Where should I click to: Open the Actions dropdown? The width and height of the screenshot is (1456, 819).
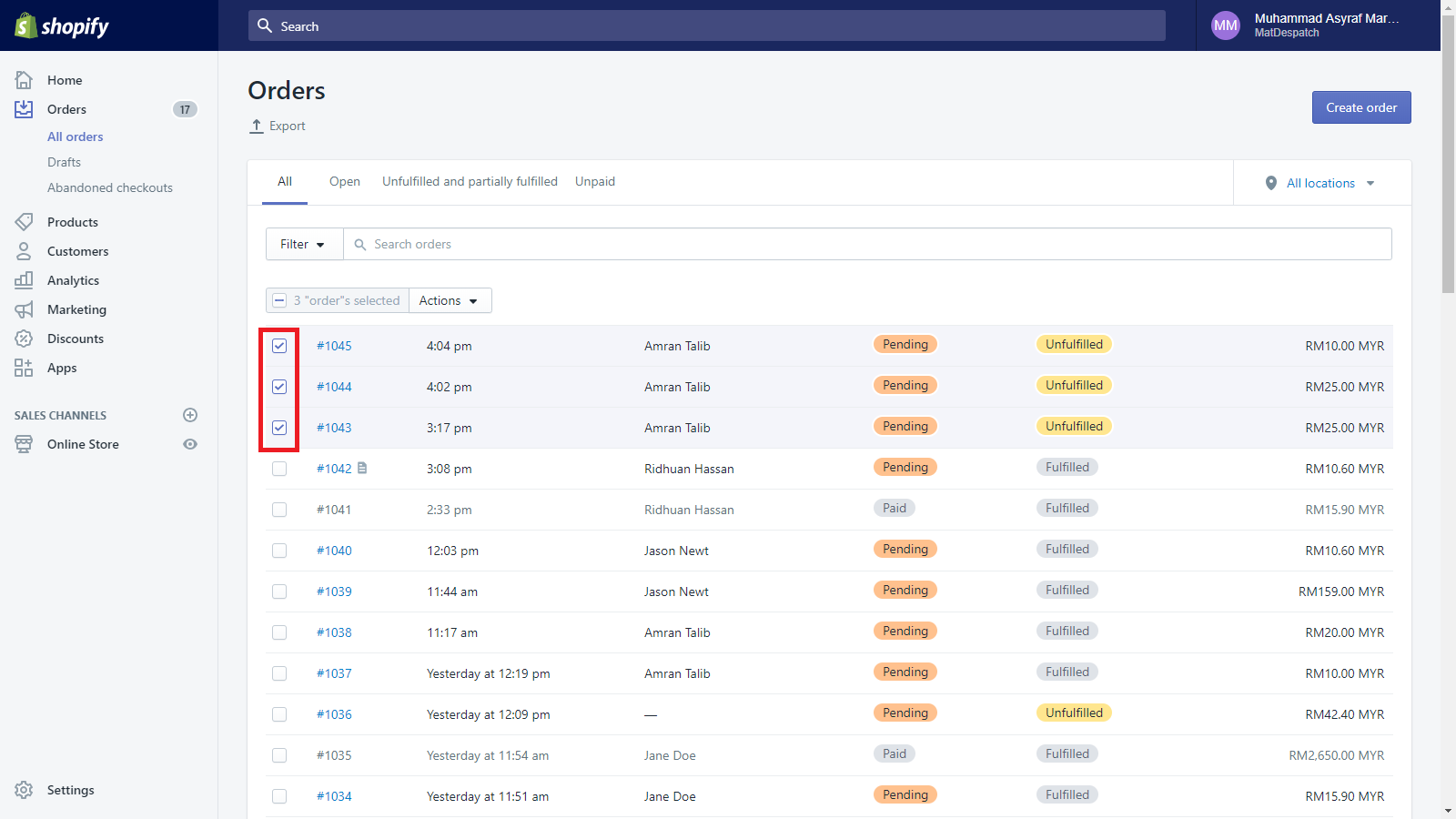click(x=450, y=300)
